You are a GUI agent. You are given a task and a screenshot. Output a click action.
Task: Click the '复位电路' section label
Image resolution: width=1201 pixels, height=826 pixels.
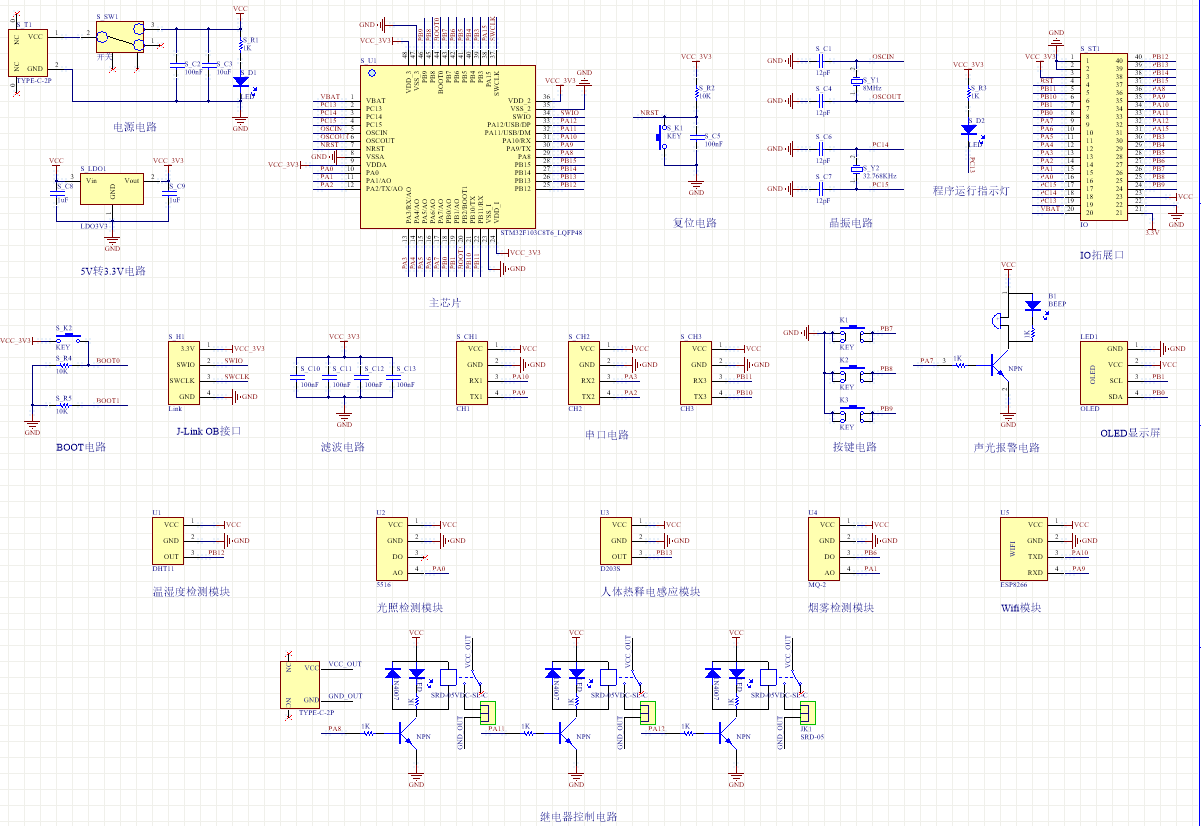coord(695,223)
